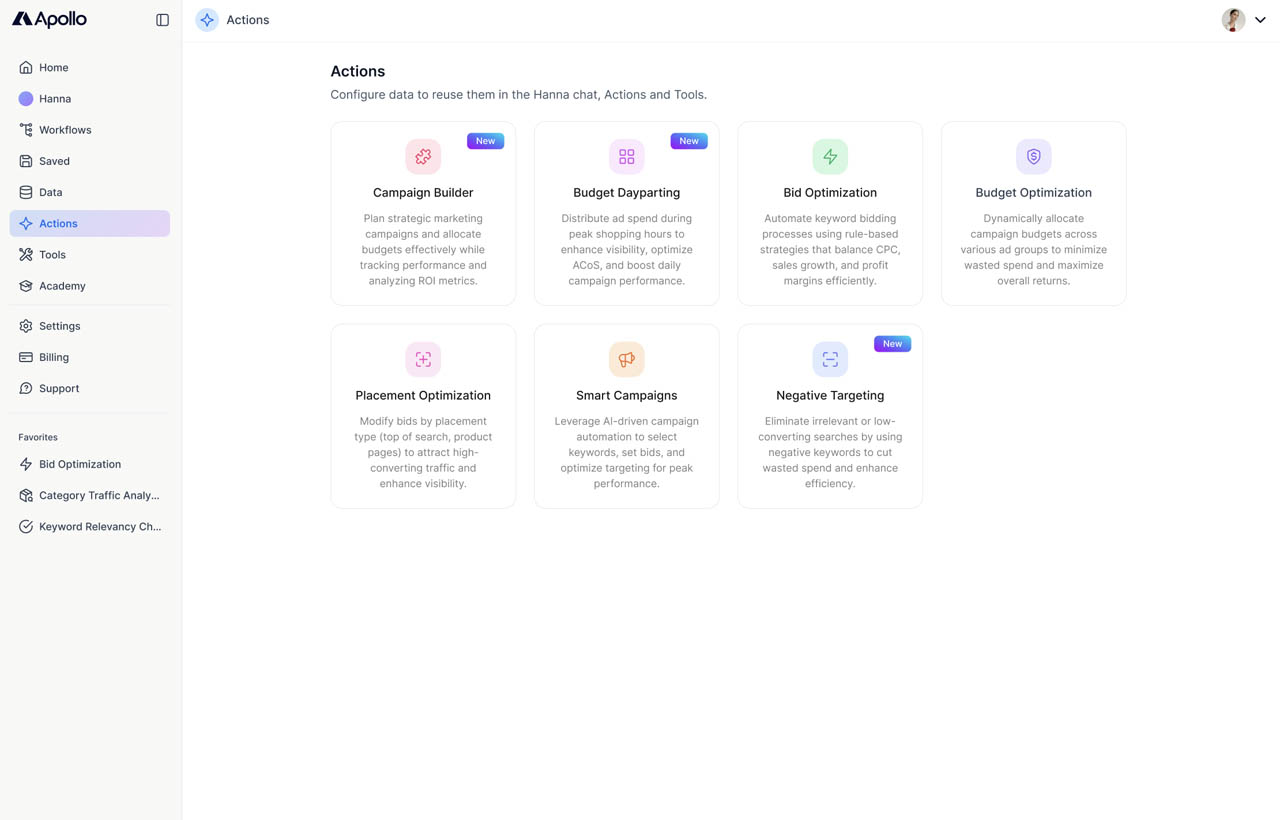Screen dimensions: 1280x820
Task: Click the user profile avatar
Action: 1233,20
